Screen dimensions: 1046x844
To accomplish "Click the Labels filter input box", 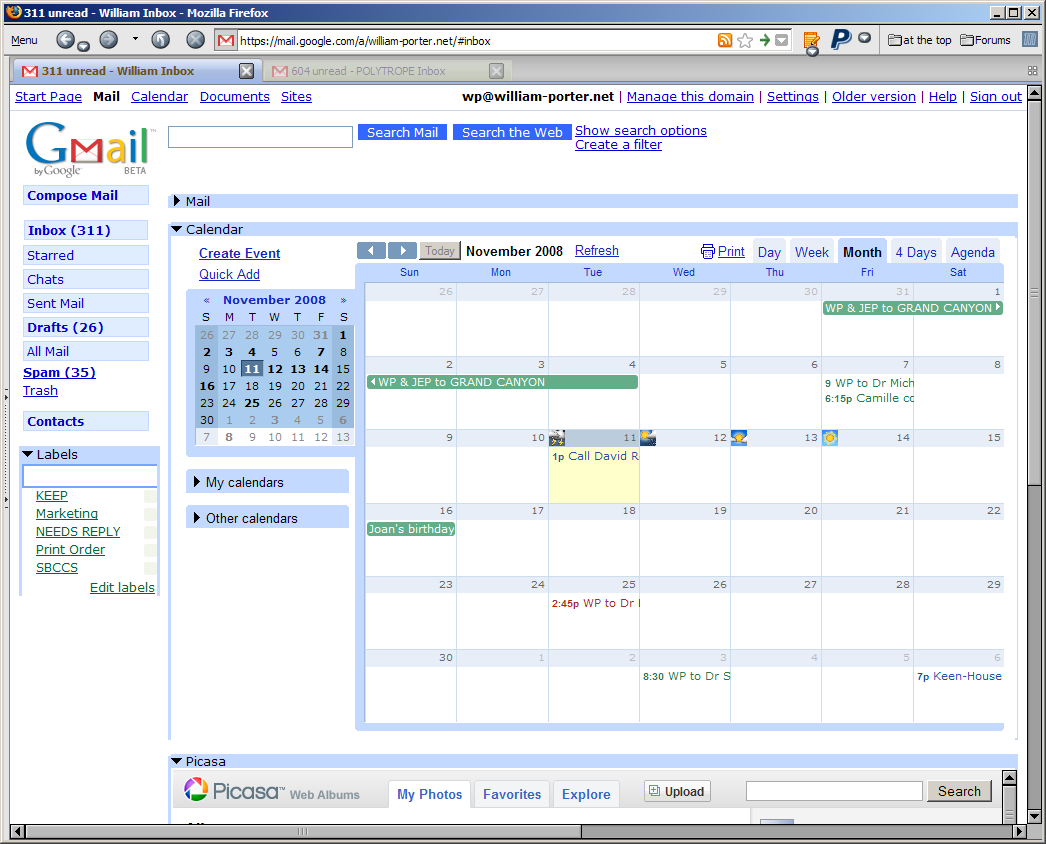I will 90,476.
